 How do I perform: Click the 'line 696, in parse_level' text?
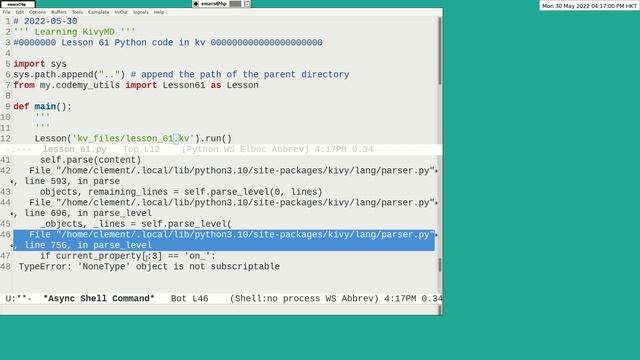point(88,213)
